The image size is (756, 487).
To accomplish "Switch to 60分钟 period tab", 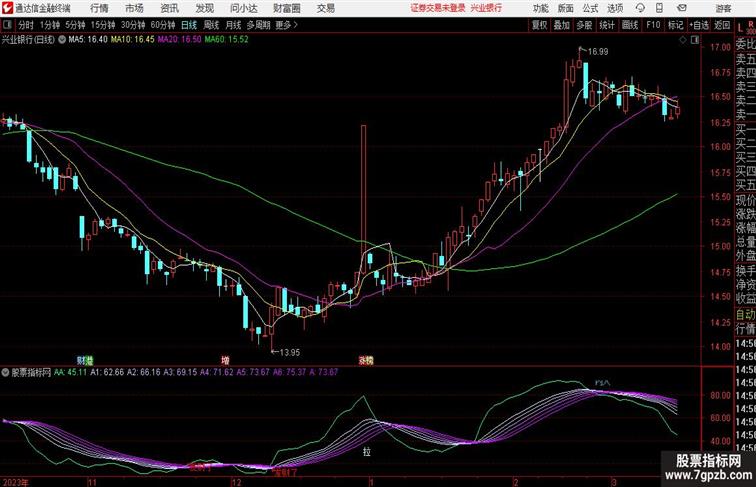I will (162, 25).
